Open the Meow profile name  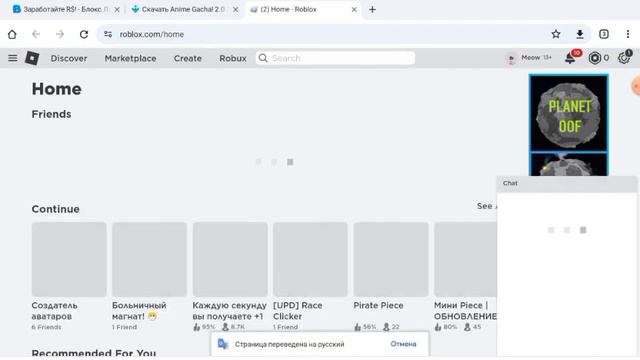click(531, 58)
